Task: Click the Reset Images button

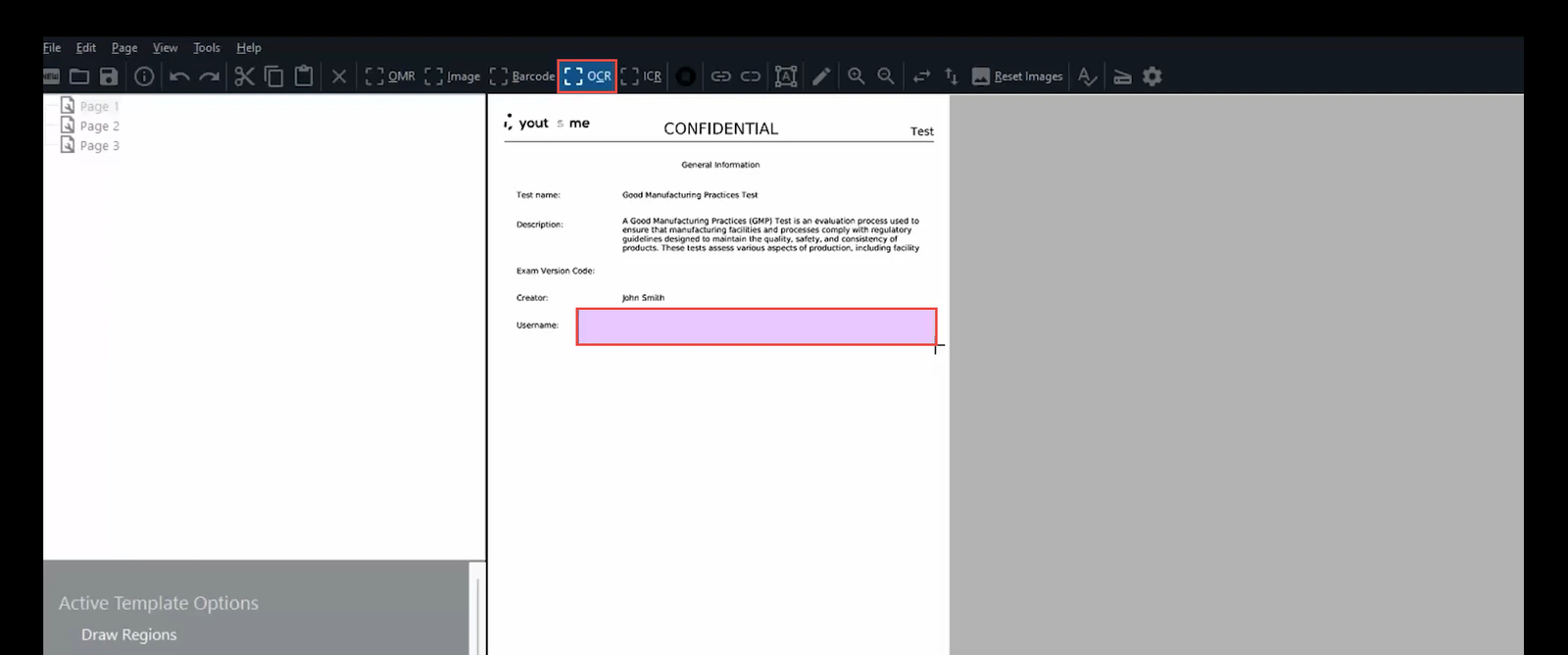Action: pos(1017,76)
